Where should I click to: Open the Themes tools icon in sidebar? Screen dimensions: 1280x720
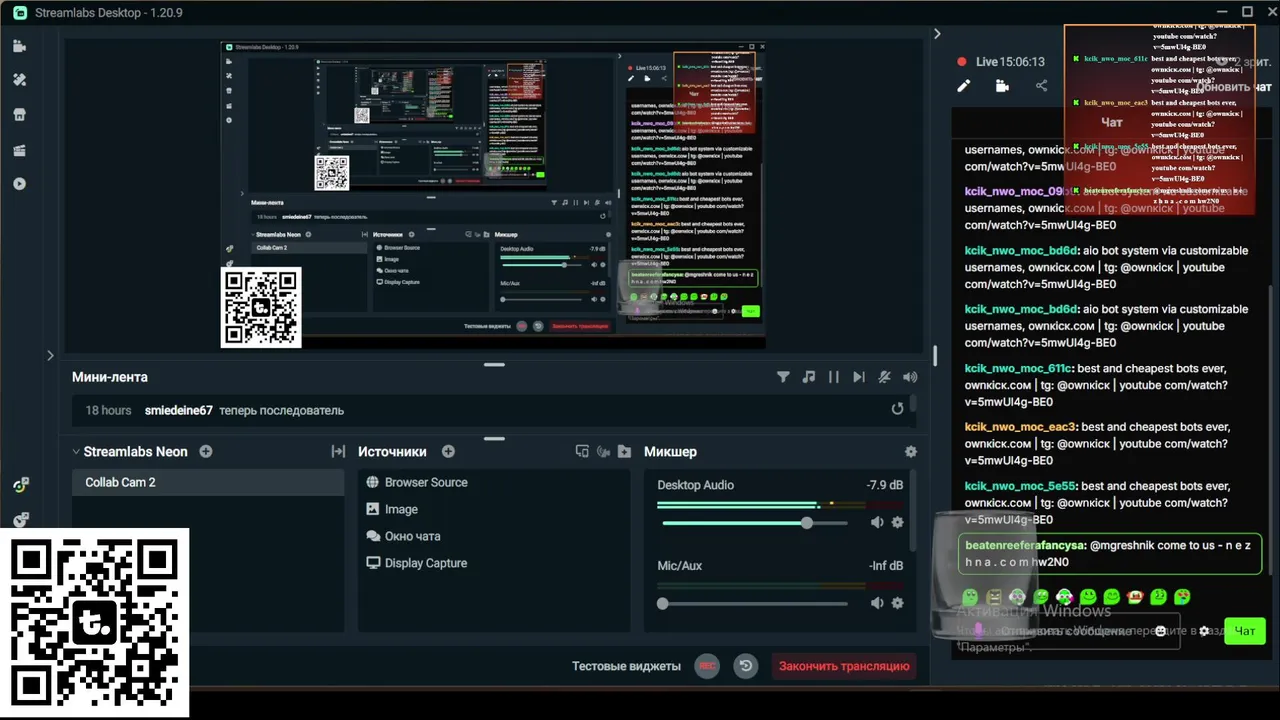tap(20, 80)
